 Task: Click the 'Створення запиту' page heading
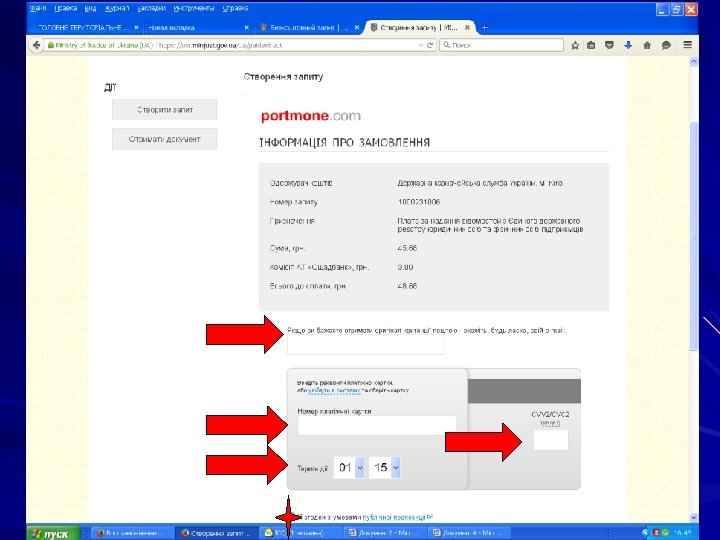[283, 77]
